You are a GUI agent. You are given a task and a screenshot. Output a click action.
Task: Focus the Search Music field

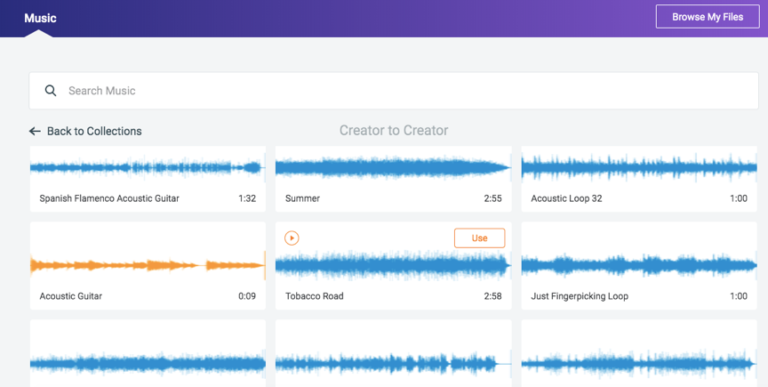[394, 91]
